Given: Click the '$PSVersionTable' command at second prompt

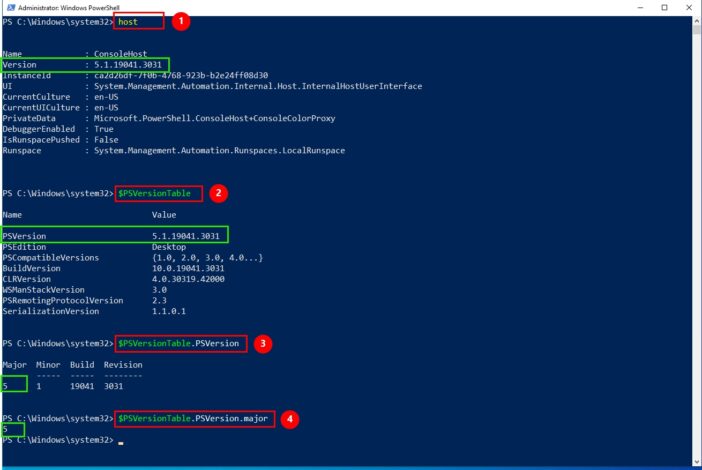Looking at the screenshot, I should click(154, 193).
